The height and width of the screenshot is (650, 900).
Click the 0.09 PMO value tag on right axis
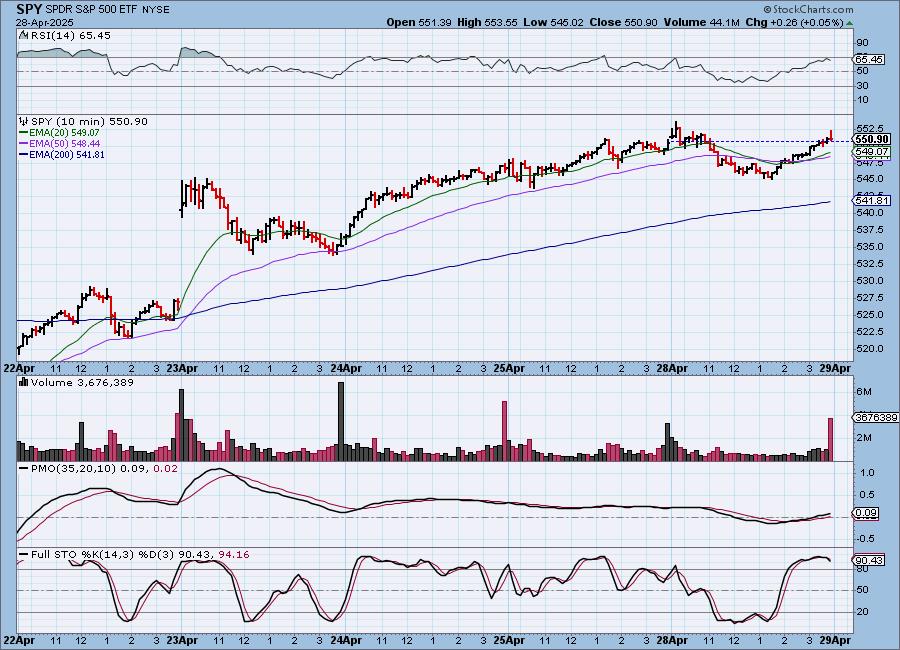coord(867,513)
